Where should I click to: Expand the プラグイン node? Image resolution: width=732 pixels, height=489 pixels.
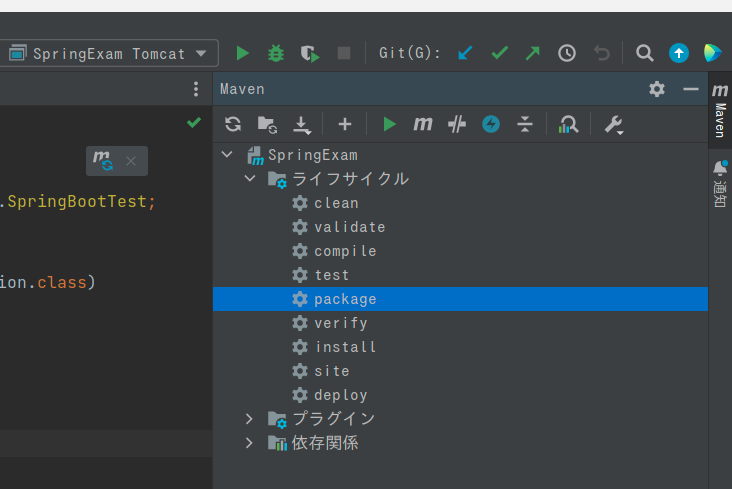tap(250, 418)
